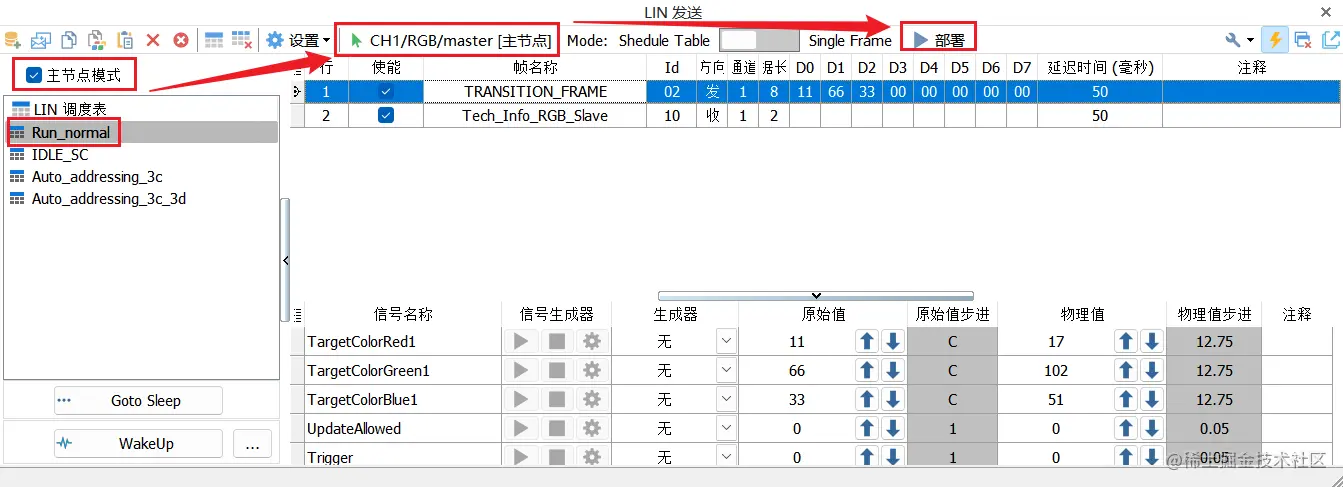Viewport: 1343px width, 487px height.
Task: Click raw value field 66 for TargetColorGreen1
Action: pos(796,370)
